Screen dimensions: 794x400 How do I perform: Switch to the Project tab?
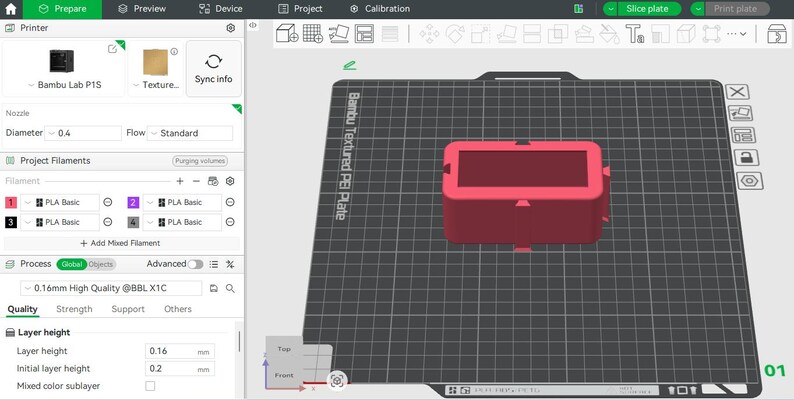[300, 9]
